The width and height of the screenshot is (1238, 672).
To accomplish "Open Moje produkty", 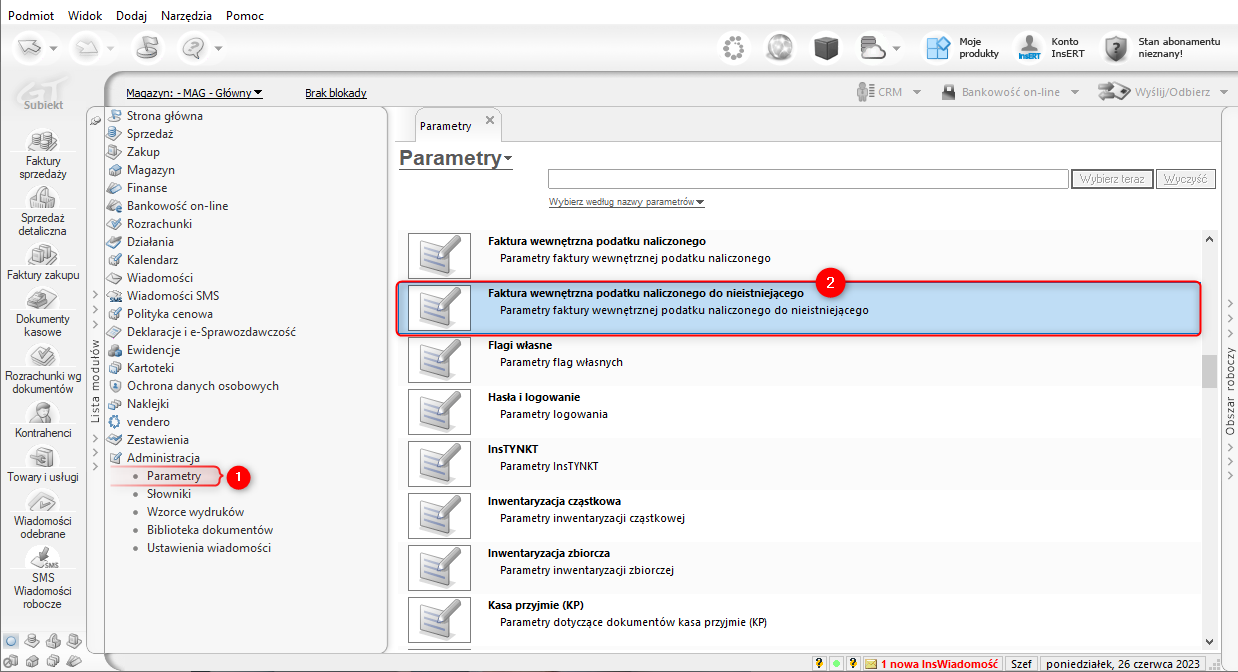I will coord(962,47).
